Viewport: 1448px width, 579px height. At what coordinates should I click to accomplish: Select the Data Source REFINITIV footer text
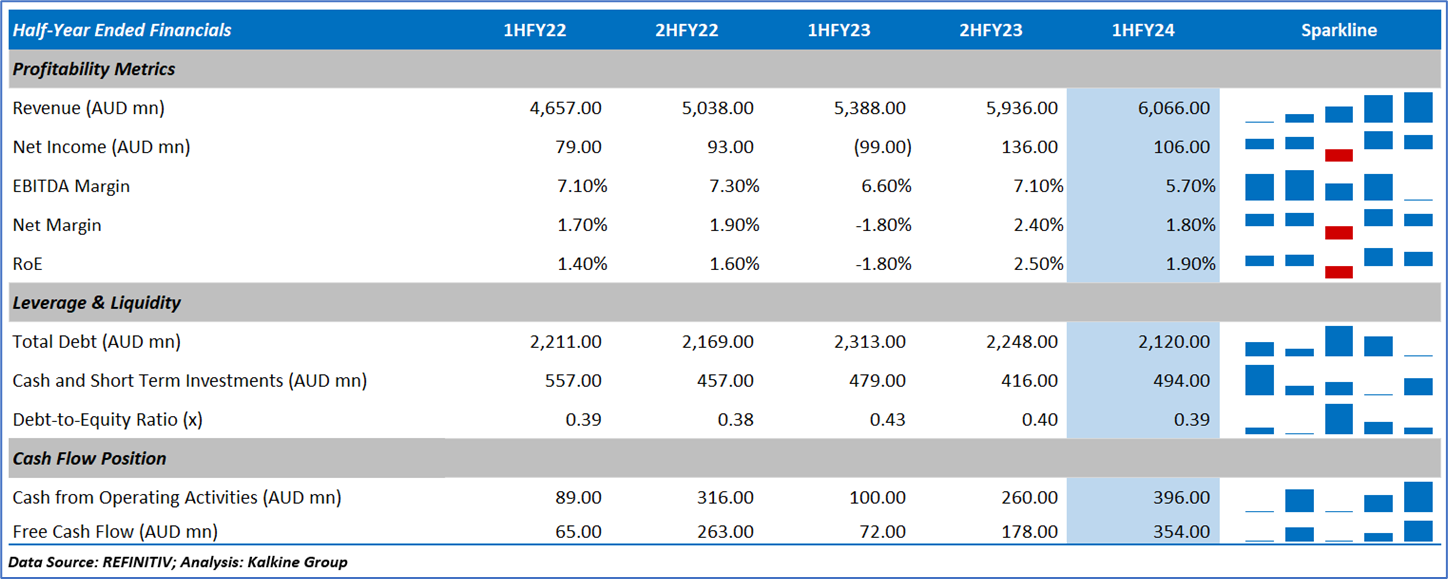tap(178, 562)
